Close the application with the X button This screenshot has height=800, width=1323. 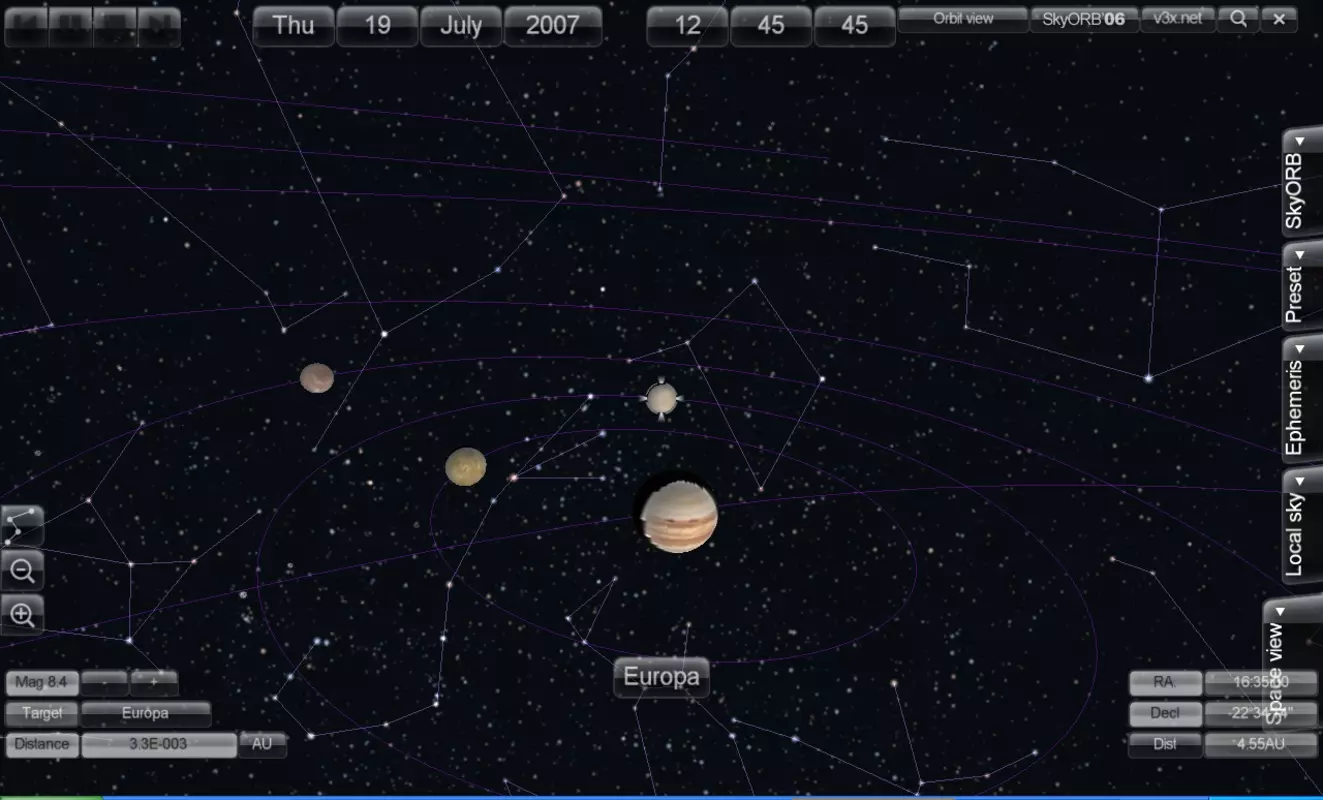tap(1279, 19)
